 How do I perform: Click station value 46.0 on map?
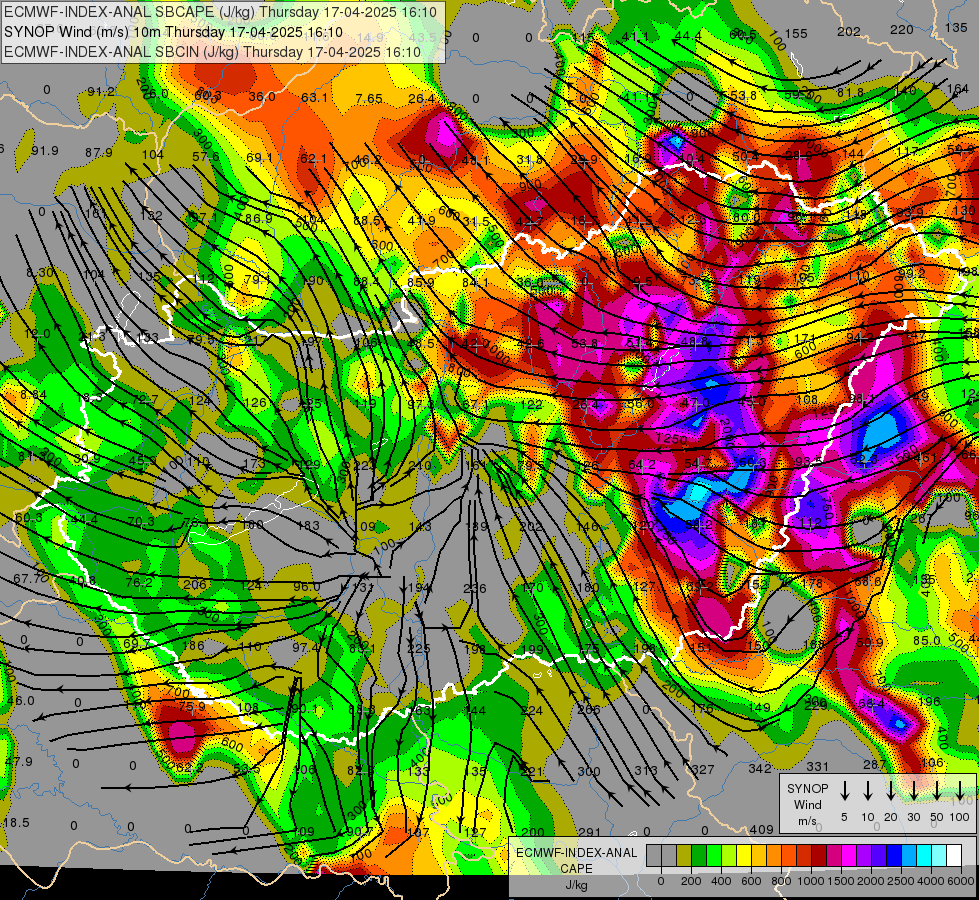[x=21, y=701]
